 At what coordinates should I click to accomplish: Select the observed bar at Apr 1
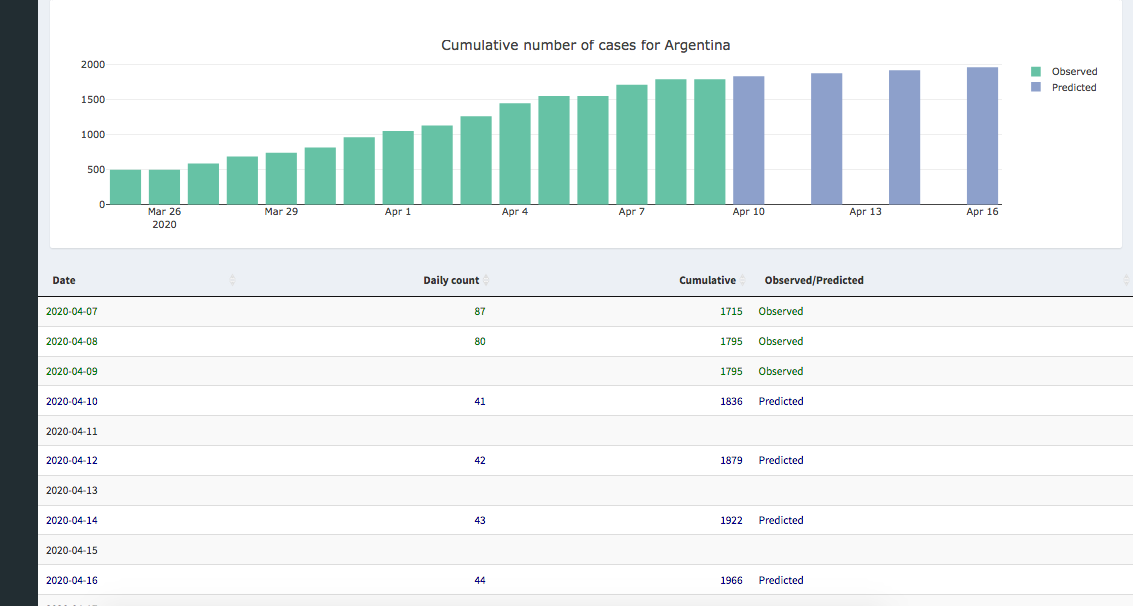tap(398, 168)
